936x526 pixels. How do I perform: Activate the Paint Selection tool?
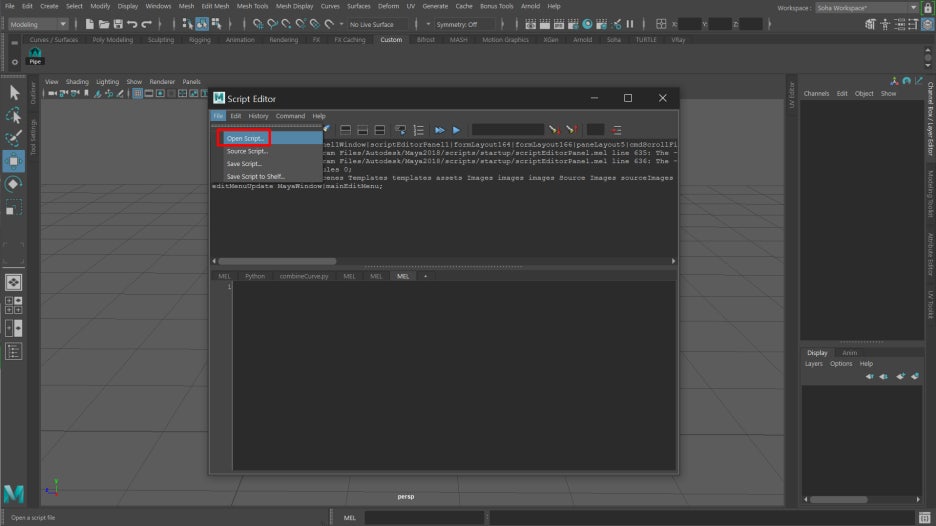click(14, 138)
